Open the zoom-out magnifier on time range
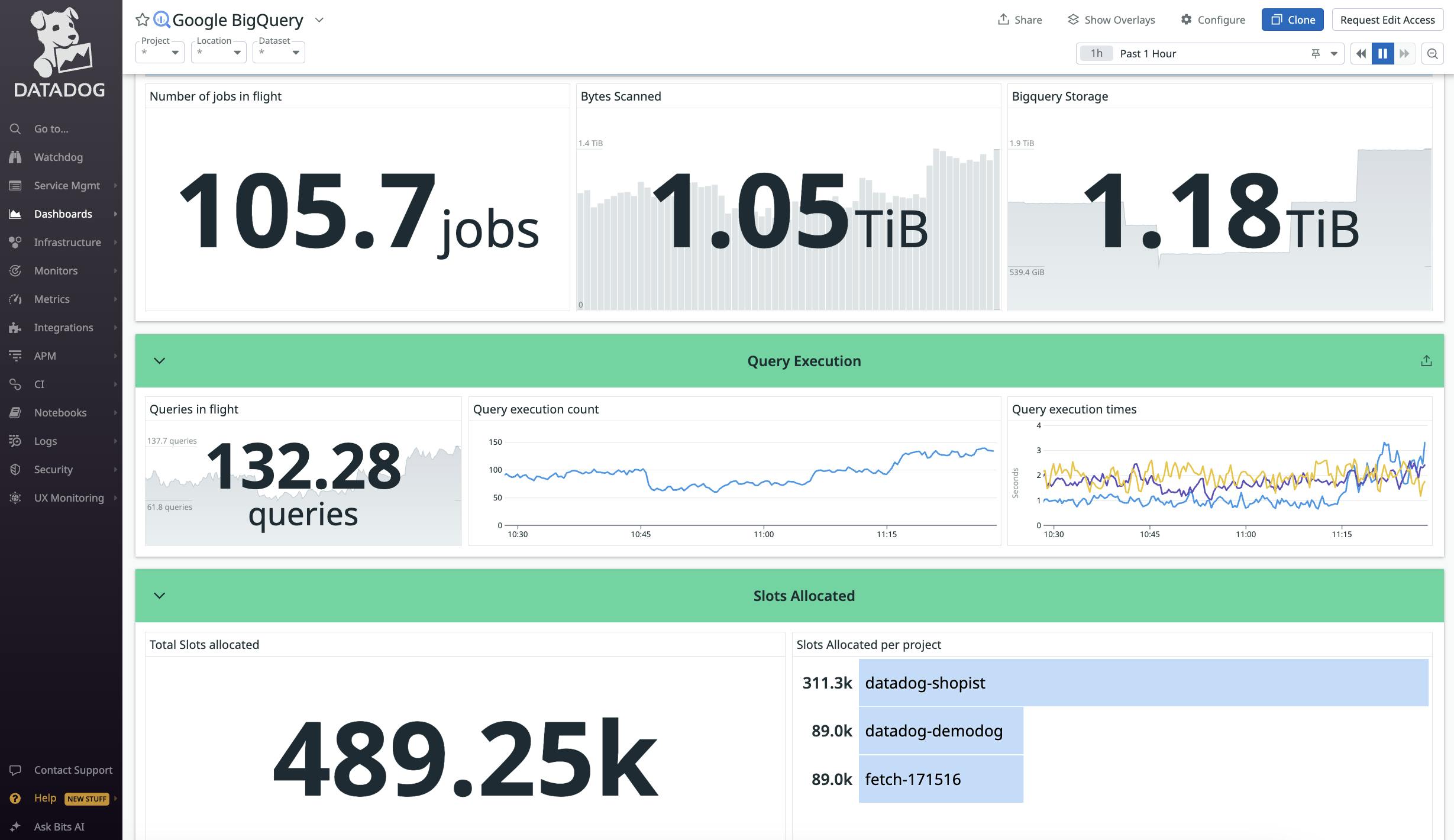This screenshot has height=840, width=1454. pos(1432,54)
